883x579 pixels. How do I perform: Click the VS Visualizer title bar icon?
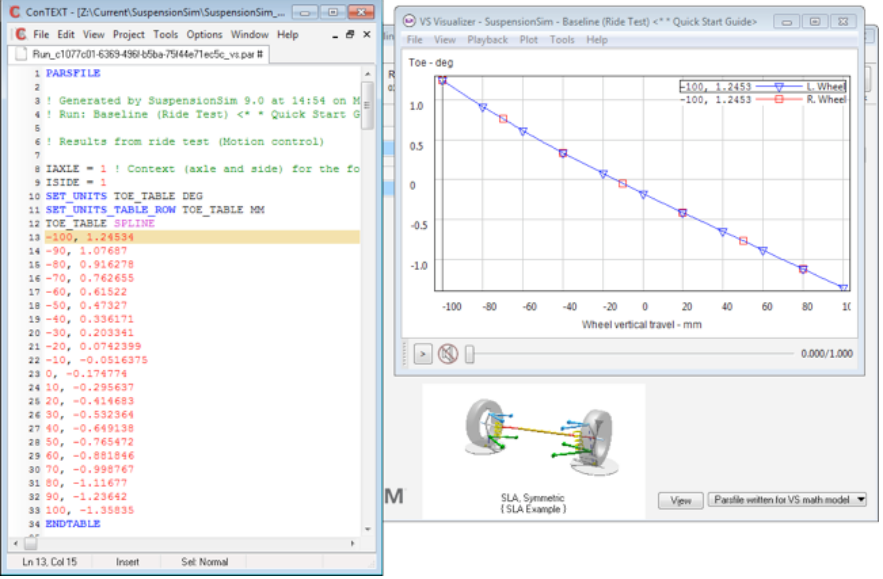[409, 21]
